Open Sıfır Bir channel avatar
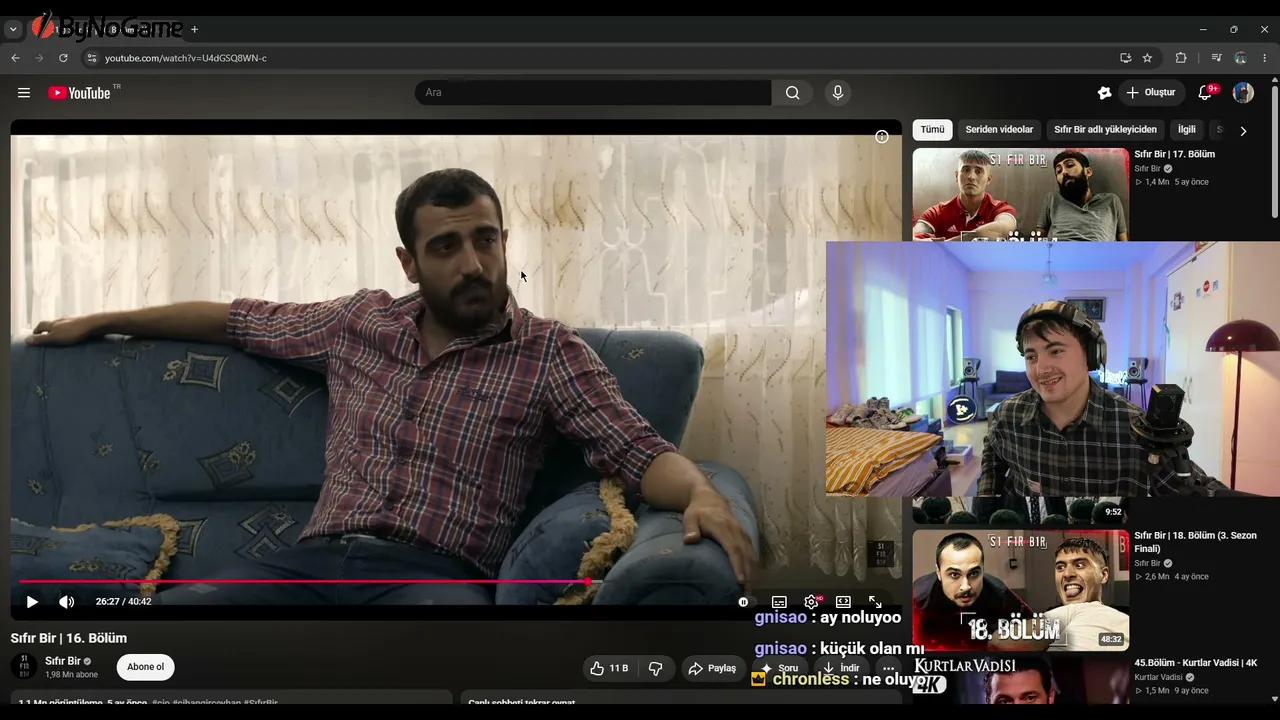1280x720 pixels. click(24, 667)
